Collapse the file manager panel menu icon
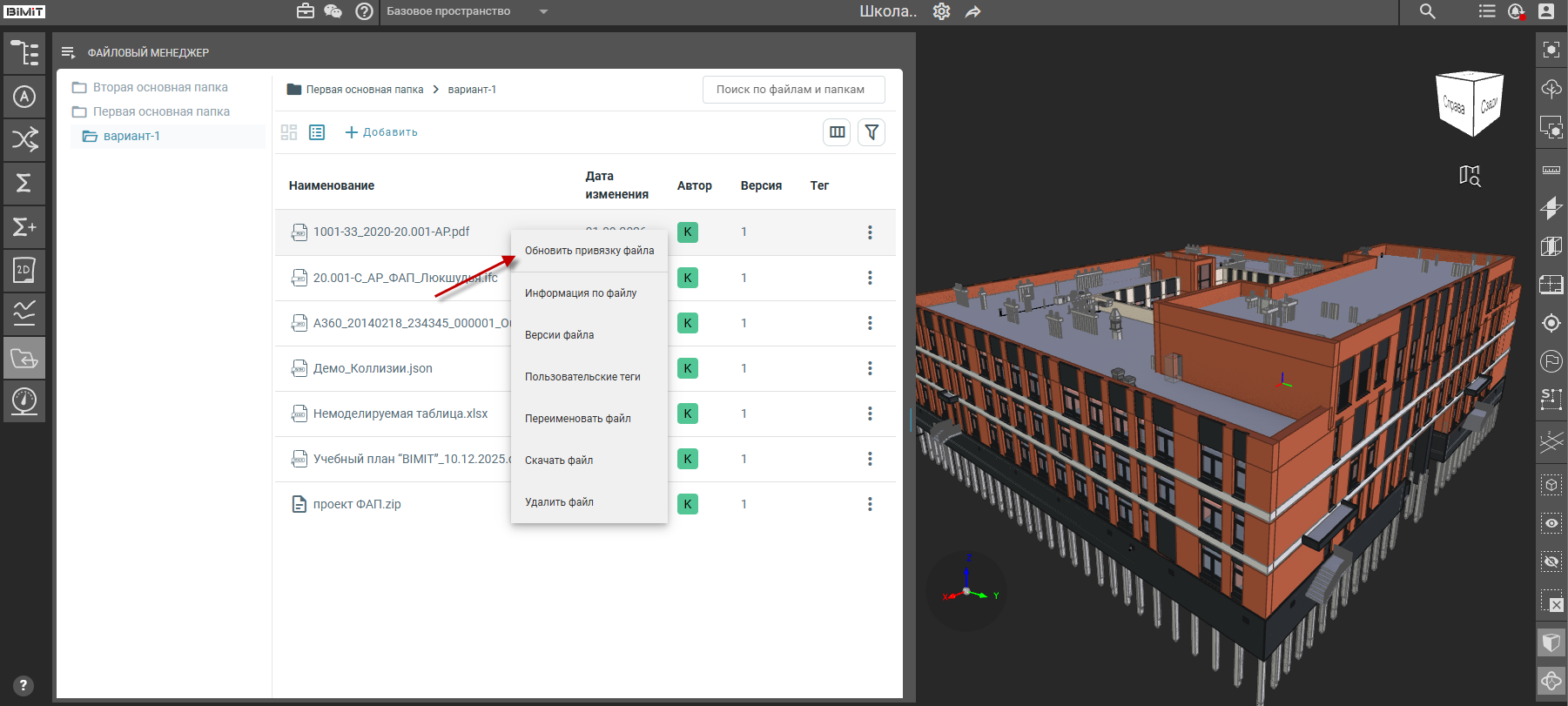1568x706 pixels. tap(69, 53)
